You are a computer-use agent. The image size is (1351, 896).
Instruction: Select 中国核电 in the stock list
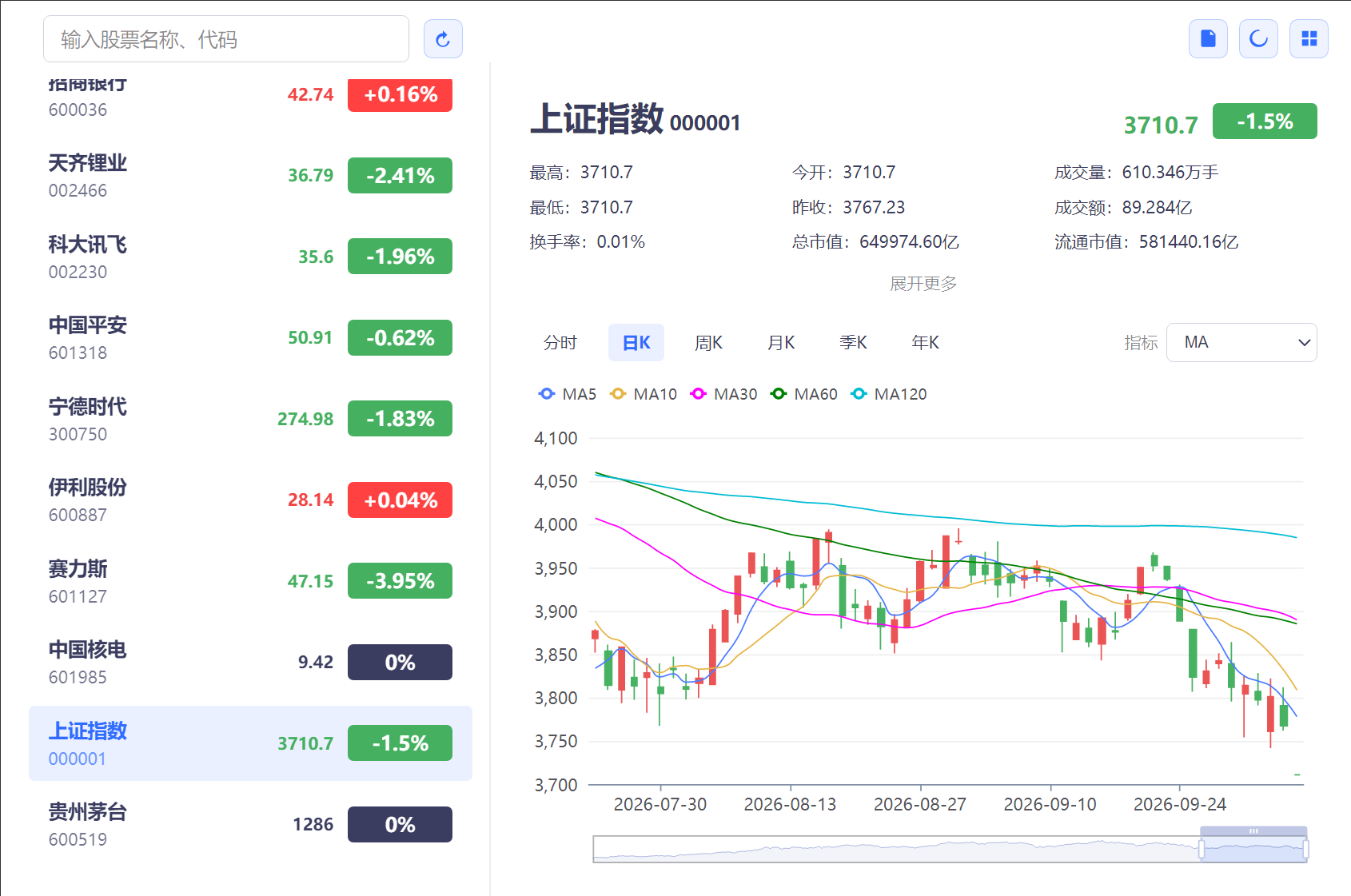(250, 663)
